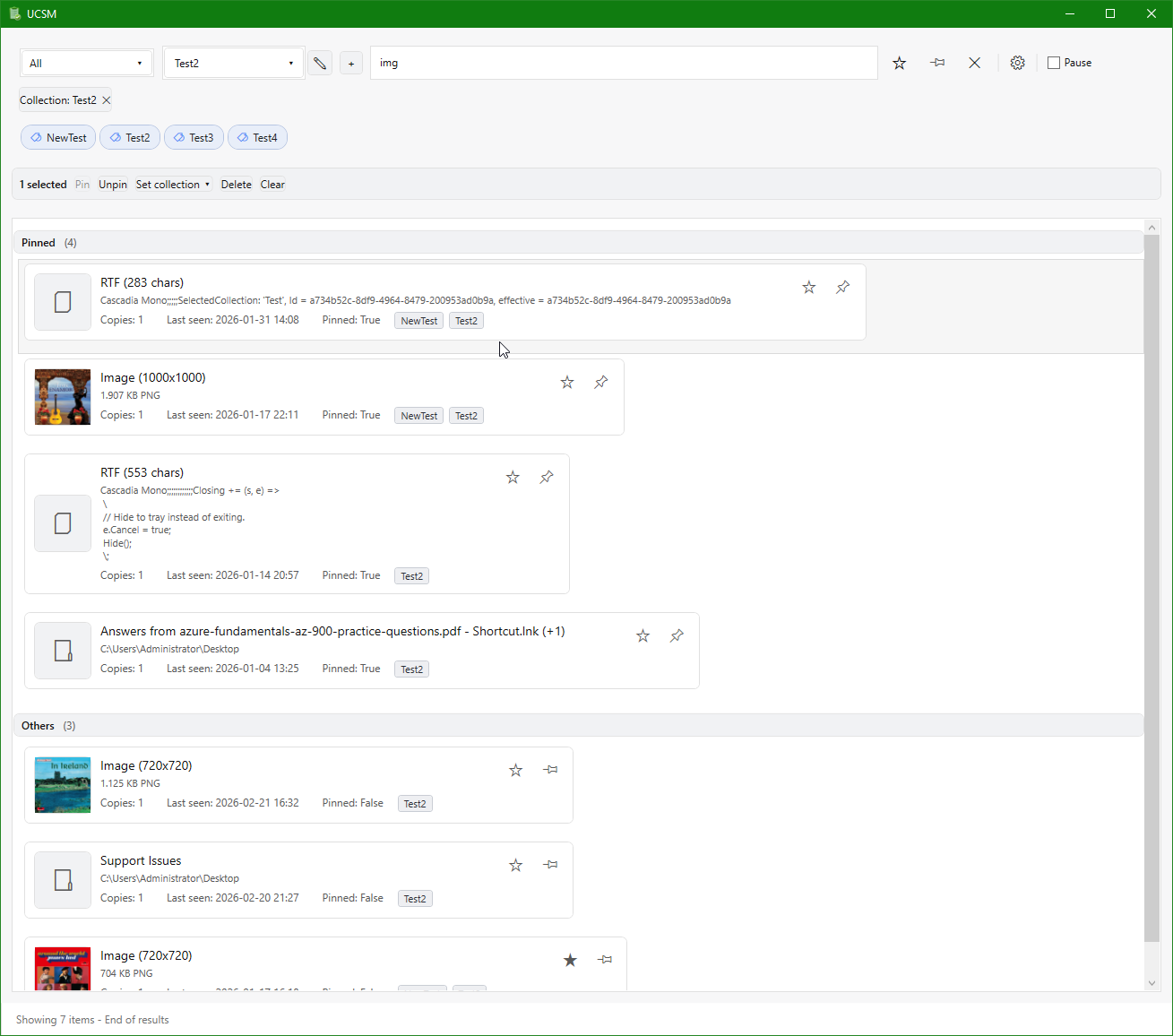Image resolution: width=1173 pixels, height=1036 pixels.
Task: Click the Delete button in selection bar
Action: (237, 185)
